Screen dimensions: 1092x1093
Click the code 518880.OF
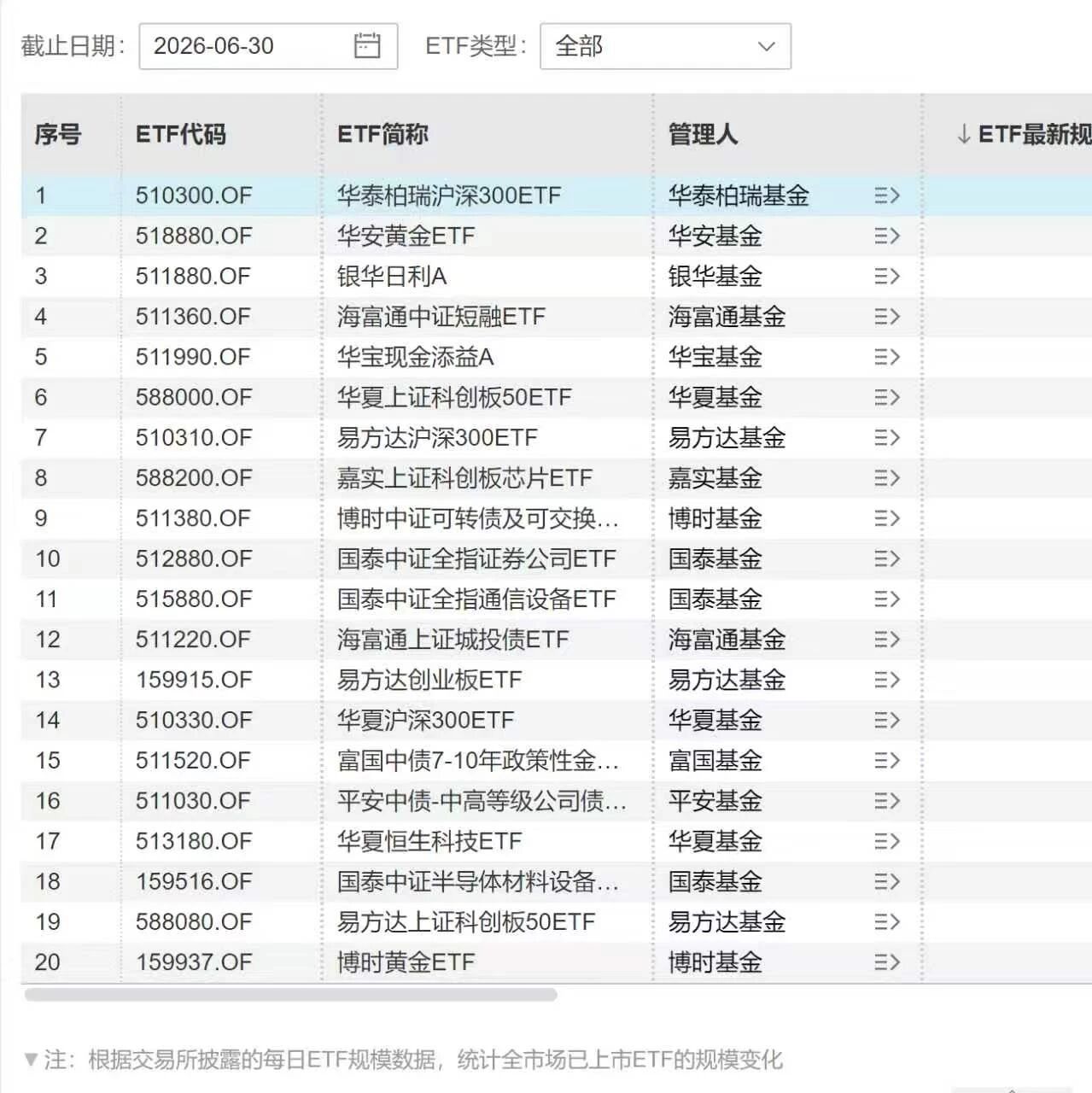click(x=194, y=236)
